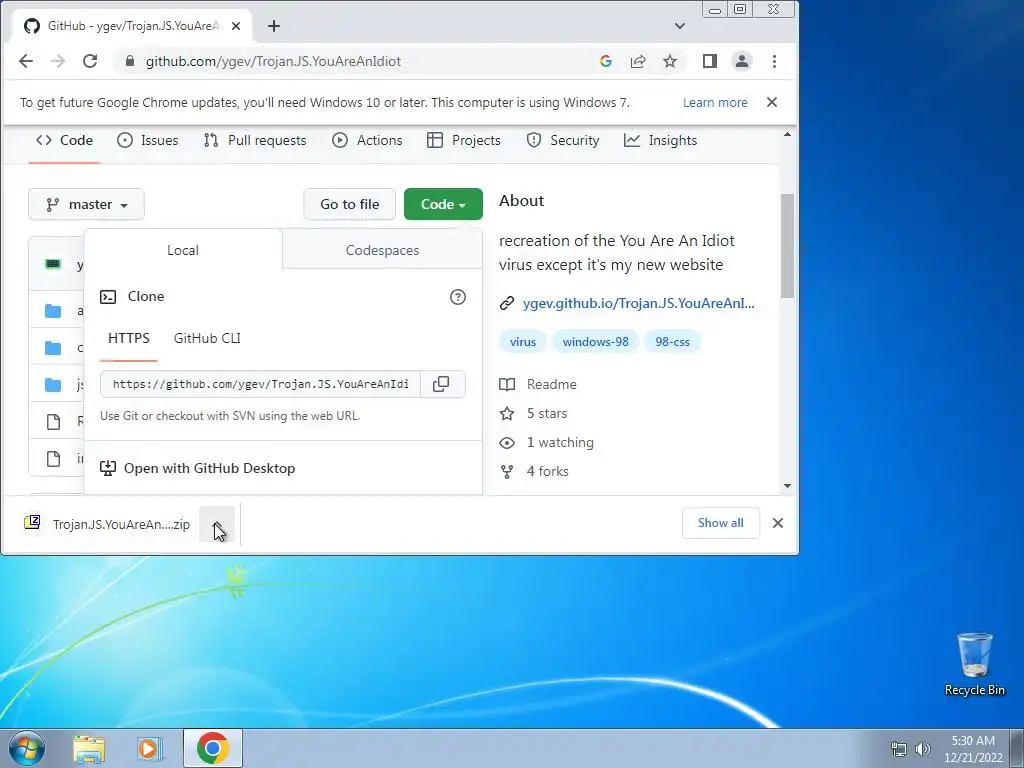The image size is (1024, 768).
Task: Open the Recycle Bin desktop icon
Action: pyautogui.click(x=974, y=664)
